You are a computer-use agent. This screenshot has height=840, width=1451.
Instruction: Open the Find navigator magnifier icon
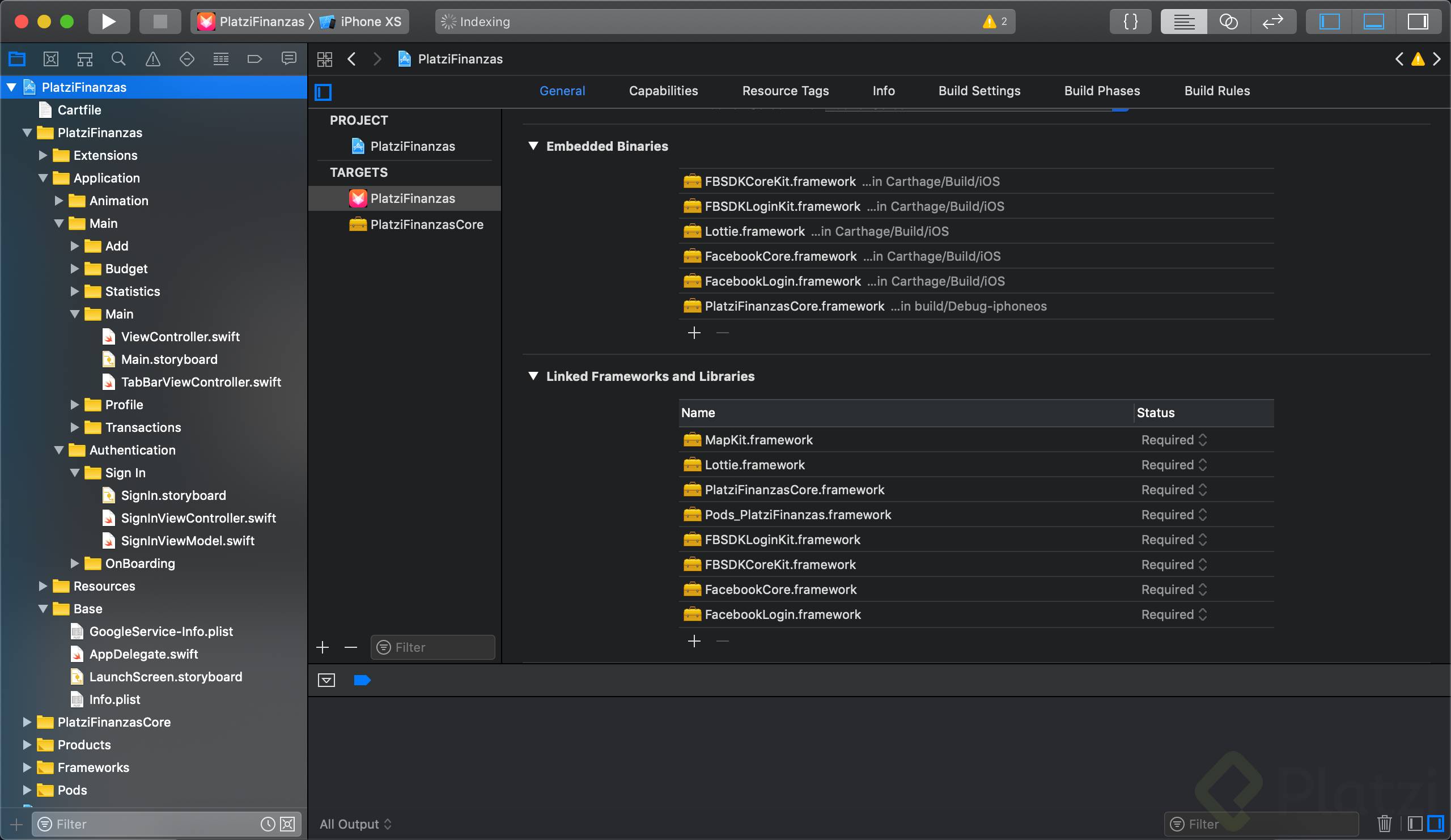(118, 59)
